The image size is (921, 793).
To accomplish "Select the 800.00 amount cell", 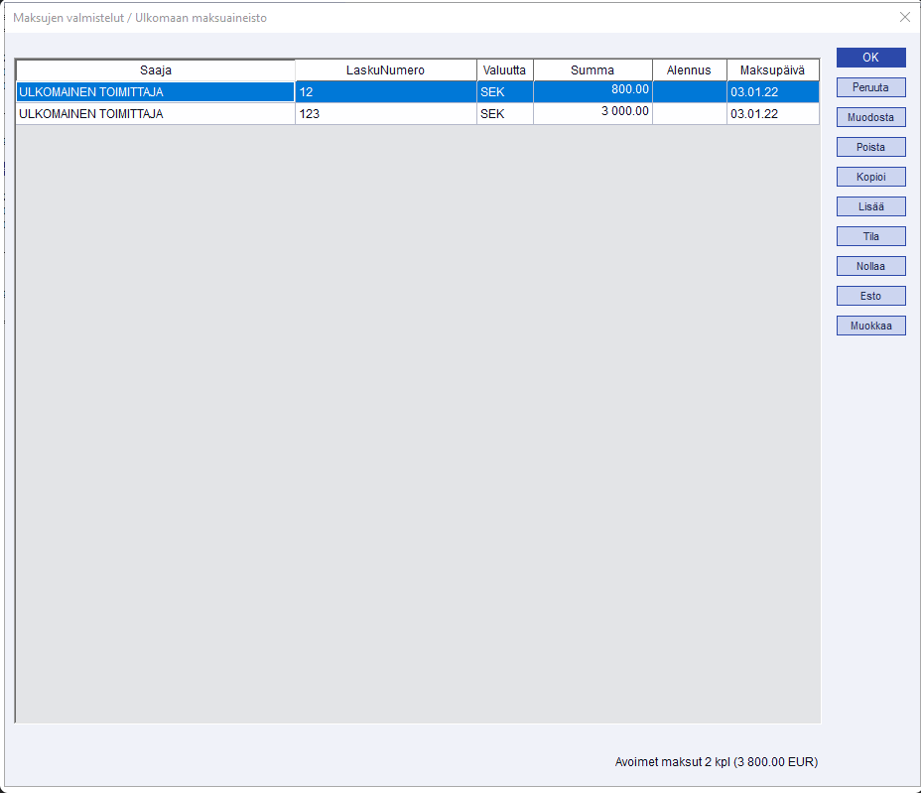I will 592,91.
